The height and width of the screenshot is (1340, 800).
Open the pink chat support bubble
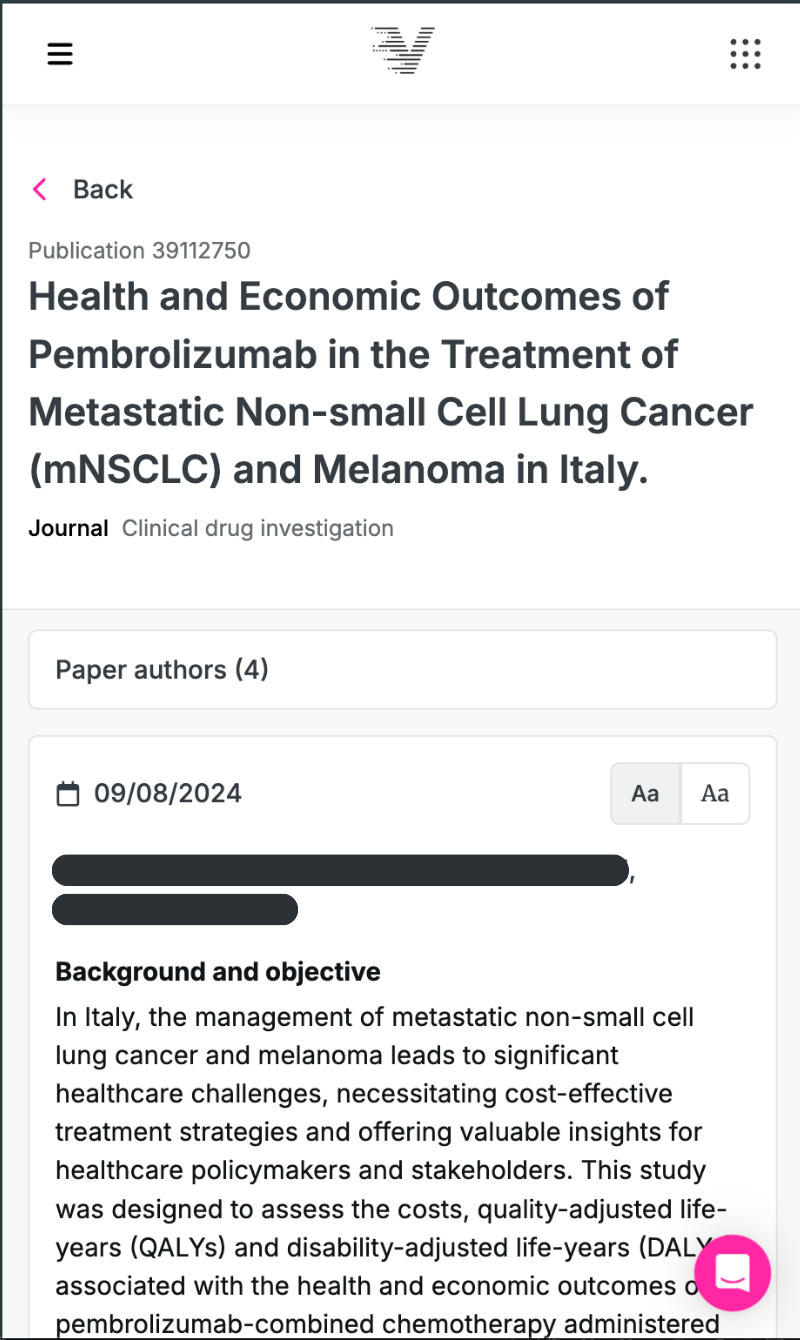click(732, 1273)
